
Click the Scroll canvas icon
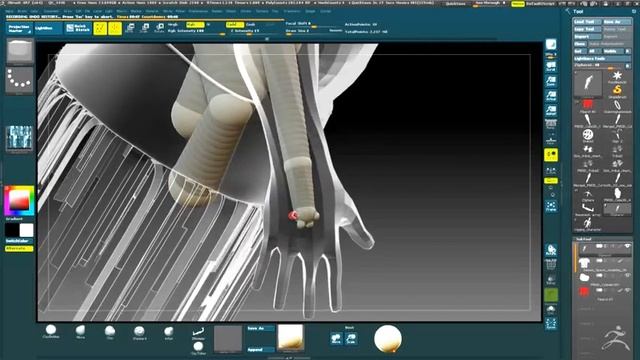point(551,67)
